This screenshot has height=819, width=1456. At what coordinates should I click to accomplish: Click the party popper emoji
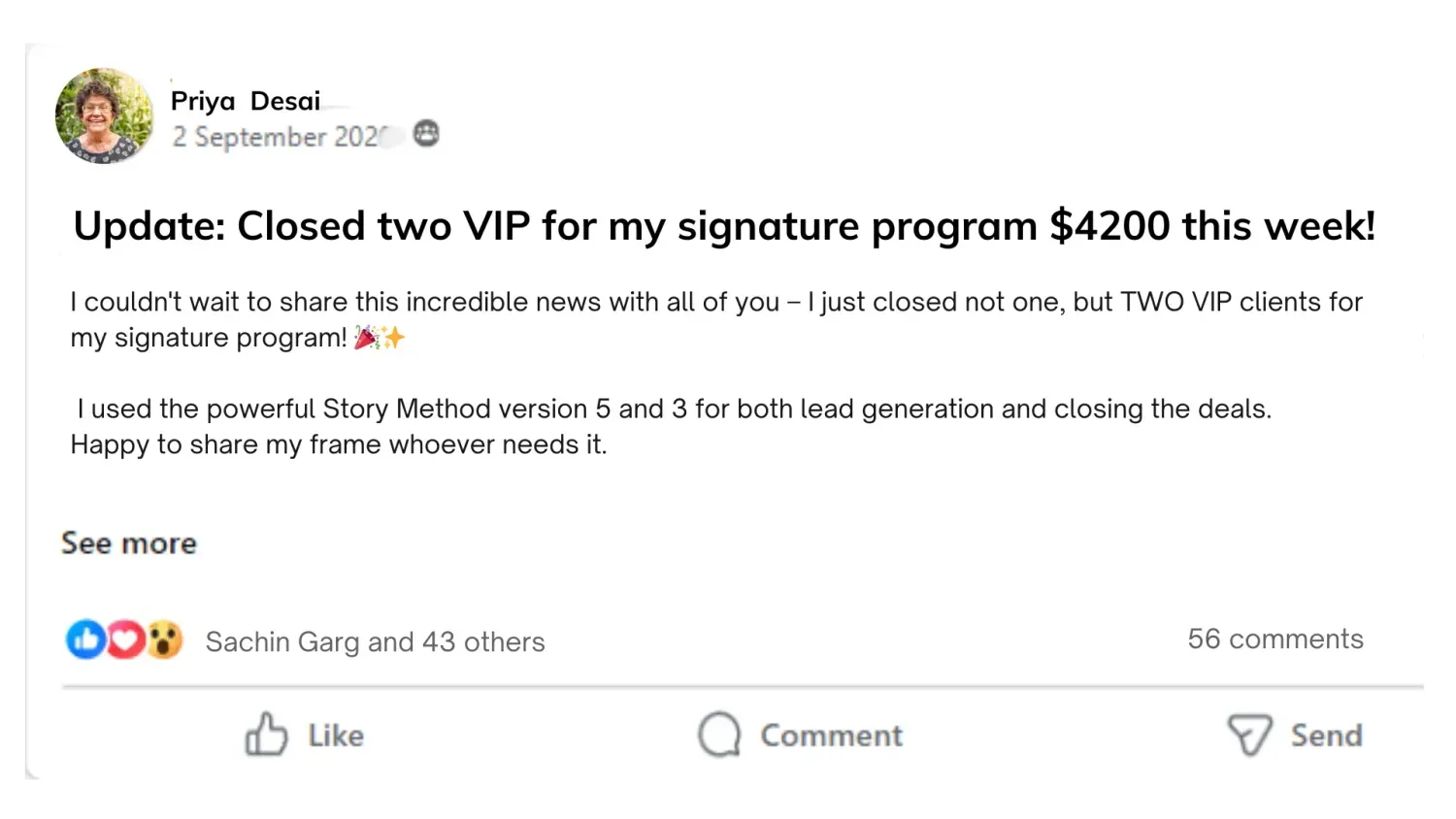[x=366, y=338]
